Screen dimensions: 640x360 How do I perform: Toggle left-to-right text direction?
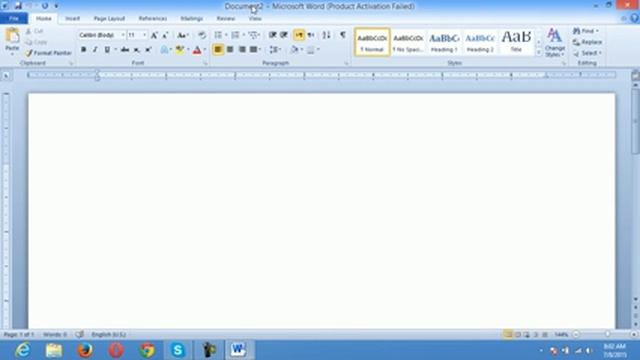pos(299,35)
